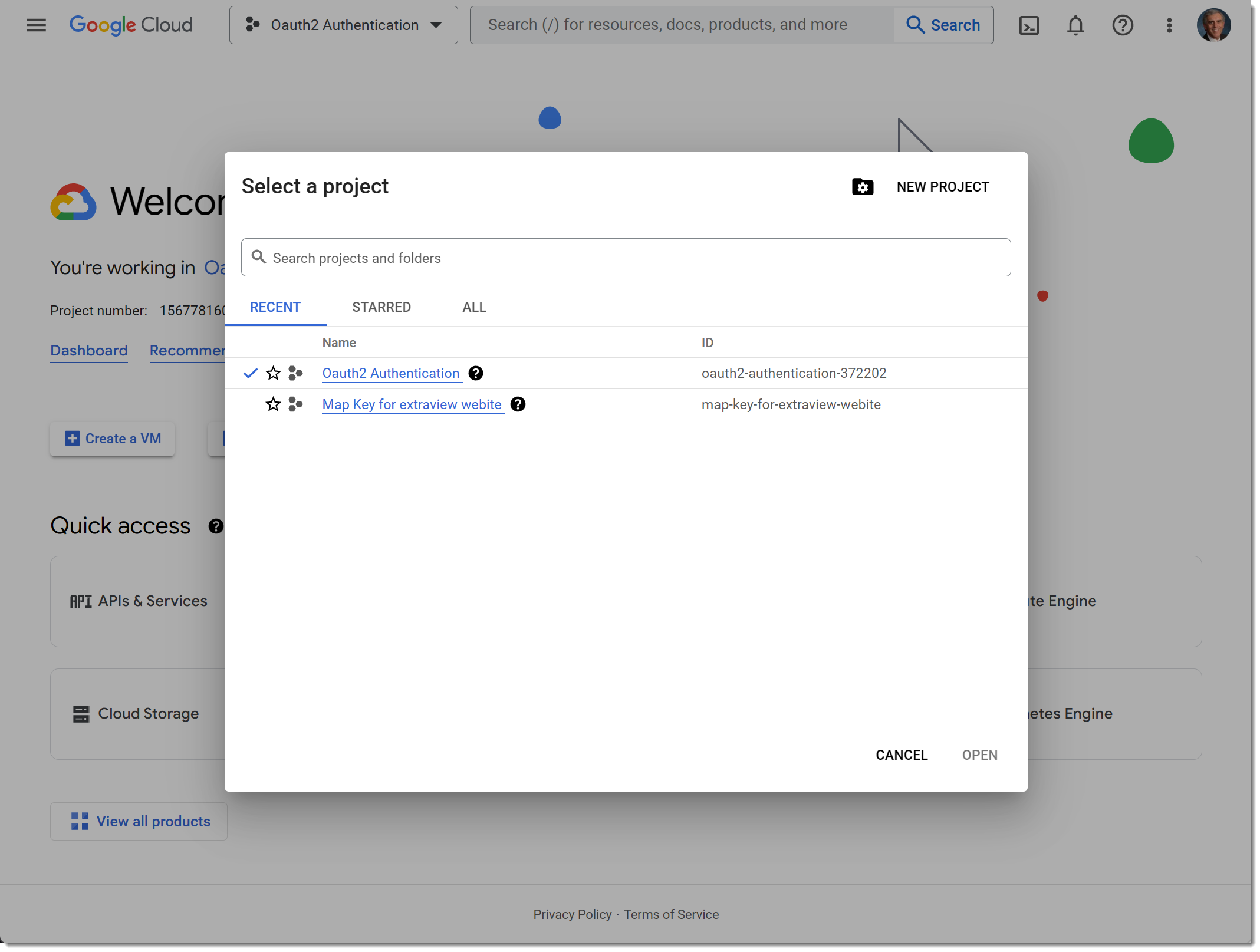1260x952 pixels.
Task: Click the Search projects and folders field
Action: [x=626, y=258]
